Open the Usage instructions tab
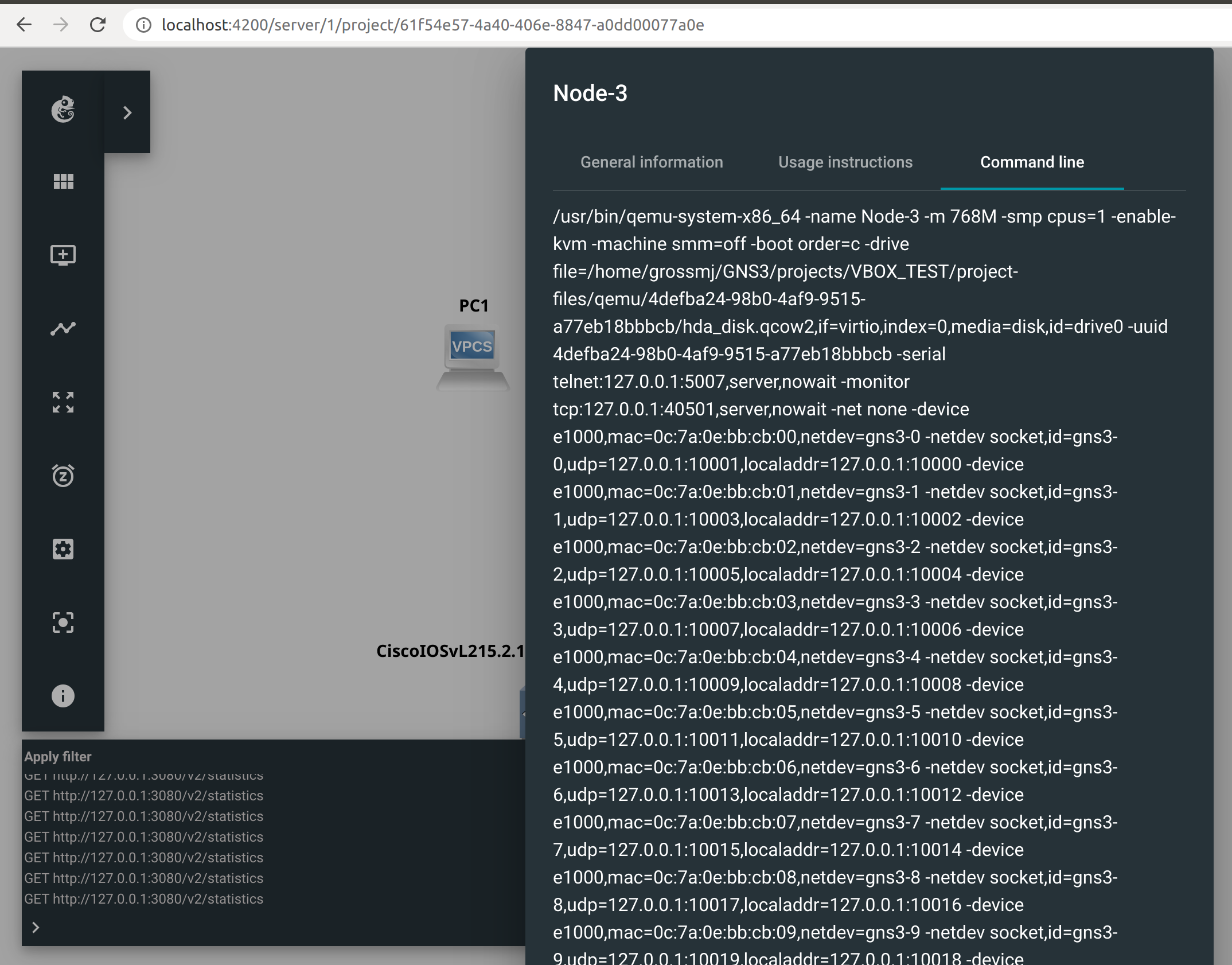 tap(845, 162)
